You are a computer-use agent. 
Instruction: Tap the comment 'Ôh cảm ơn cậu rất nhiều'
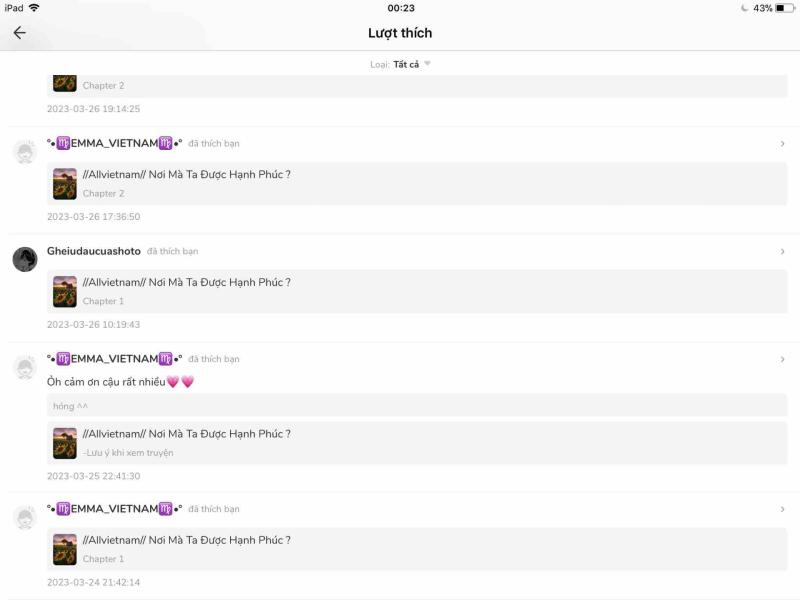(x=120, y=382)
